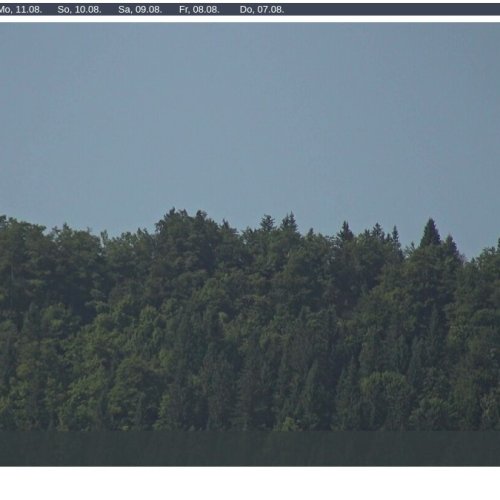The width and height of the screenshot is (500, 500).
Task: Click the white strip under date bar
Action: click(250, 19)
